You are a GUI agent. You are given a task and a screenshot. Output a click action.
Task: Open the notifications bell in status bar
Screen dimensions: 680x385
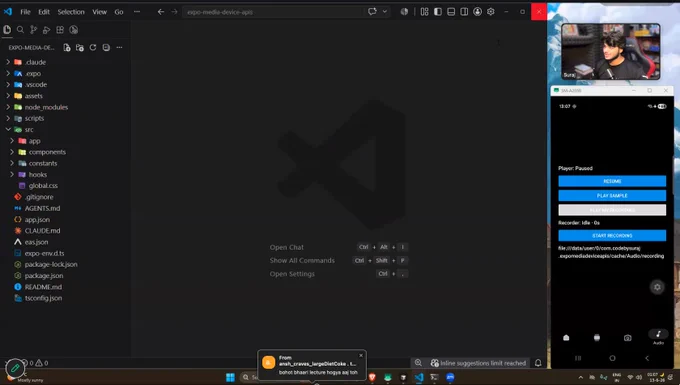pyautogui.click(x=538, y=363)
